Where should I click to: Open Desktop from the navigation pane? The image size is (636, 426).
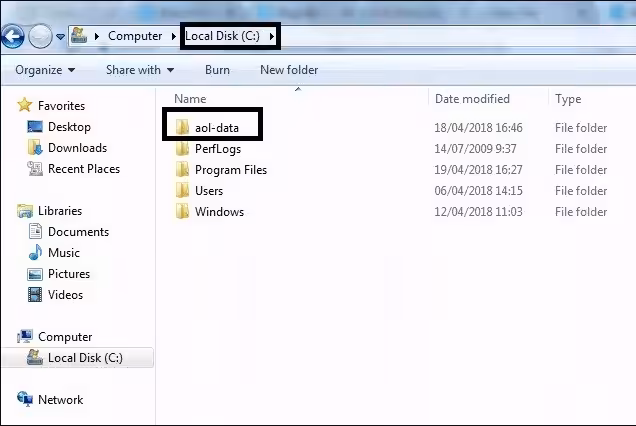click(x=69, y=127)
